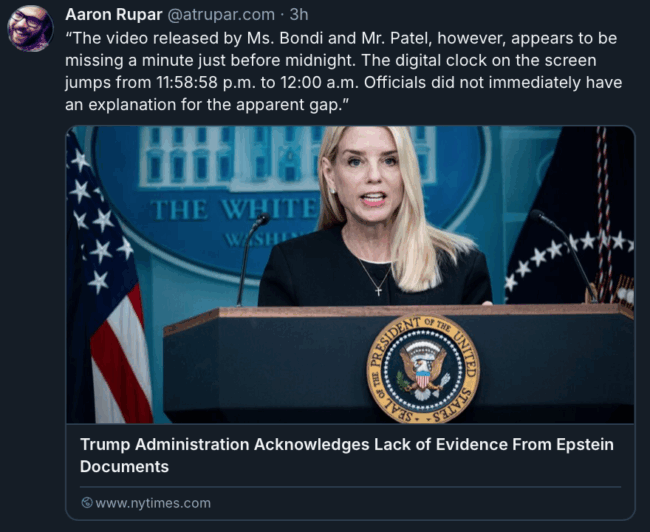Click the quoted post text paragraph

tap(344, 71)
